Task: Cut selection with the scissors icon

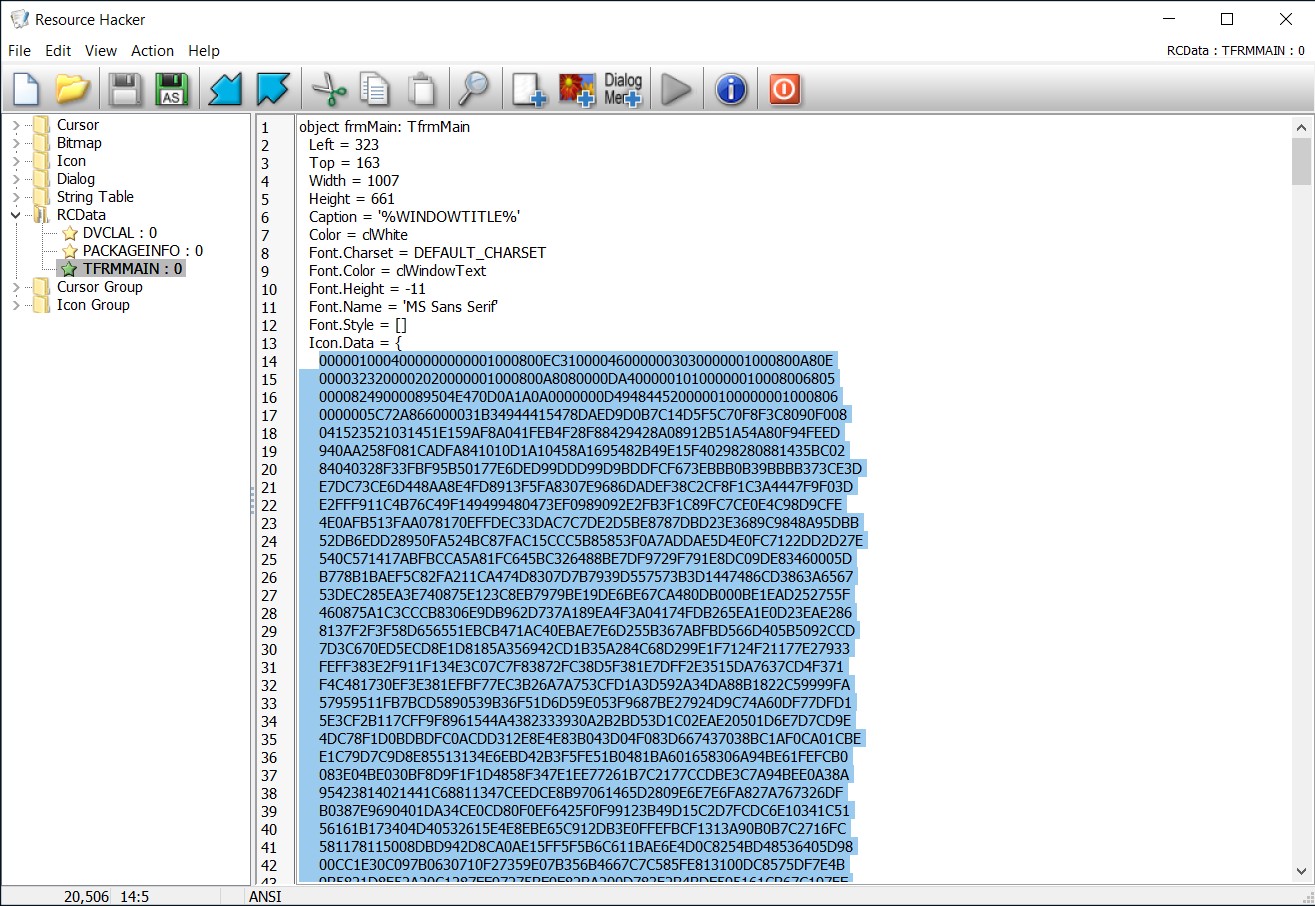Action: click(328, 89)
